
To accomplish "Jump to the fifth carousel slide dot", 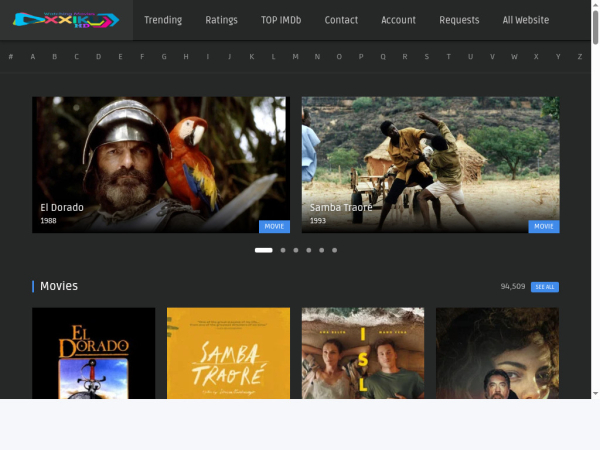I will pos(321,250).
